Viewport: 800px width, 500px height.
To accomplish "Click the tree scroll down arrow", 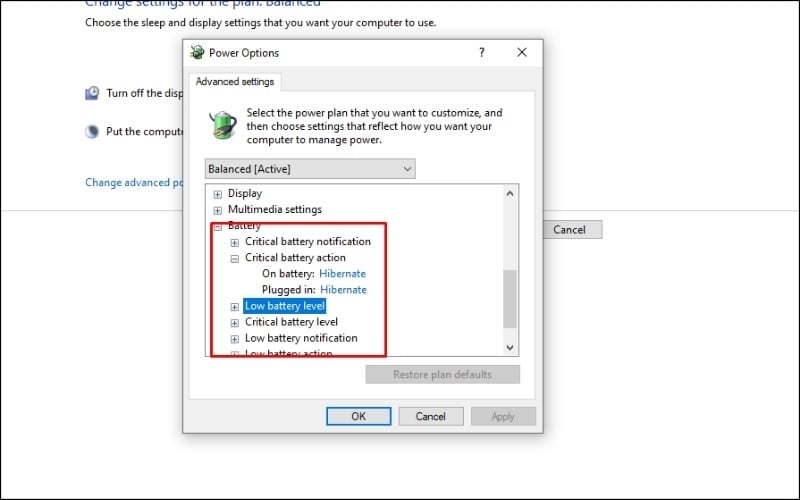I will click(x=510, y=347).
